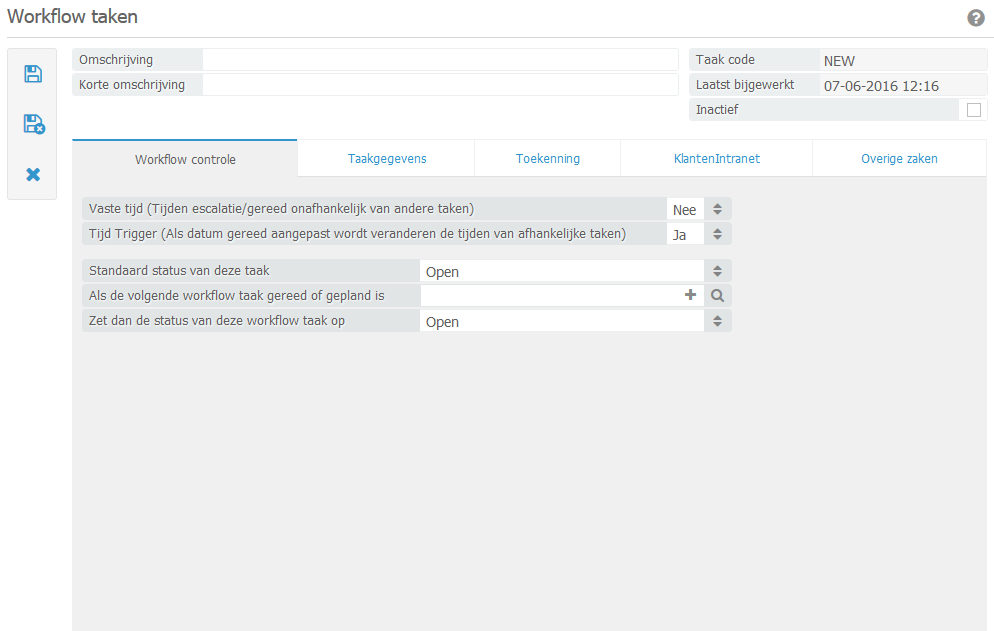Click the blue X cancel icon
Screen dimensions: 994x631
pos(33,175)
